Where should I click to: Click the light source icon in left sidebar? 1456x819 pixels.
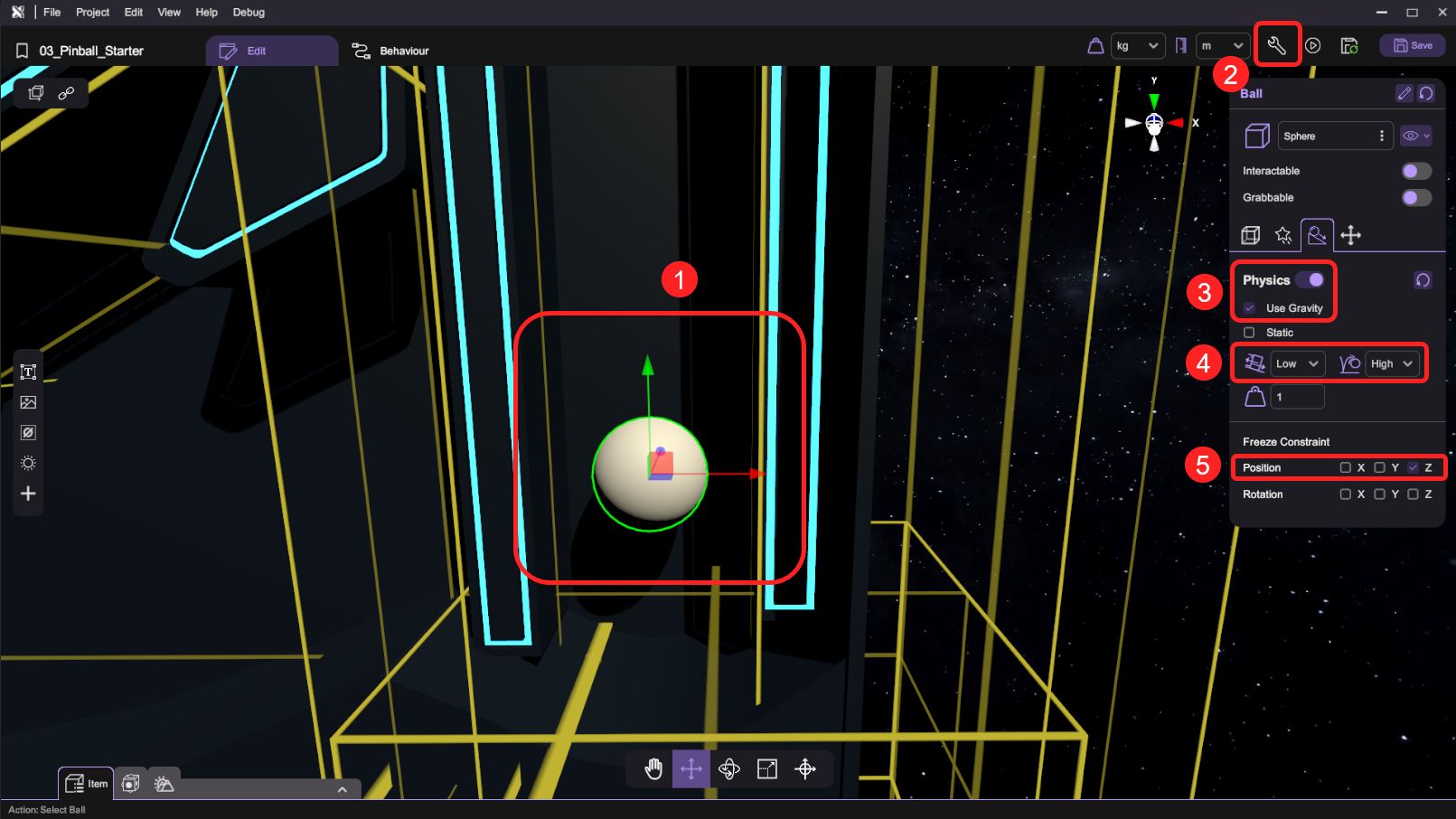28,463
